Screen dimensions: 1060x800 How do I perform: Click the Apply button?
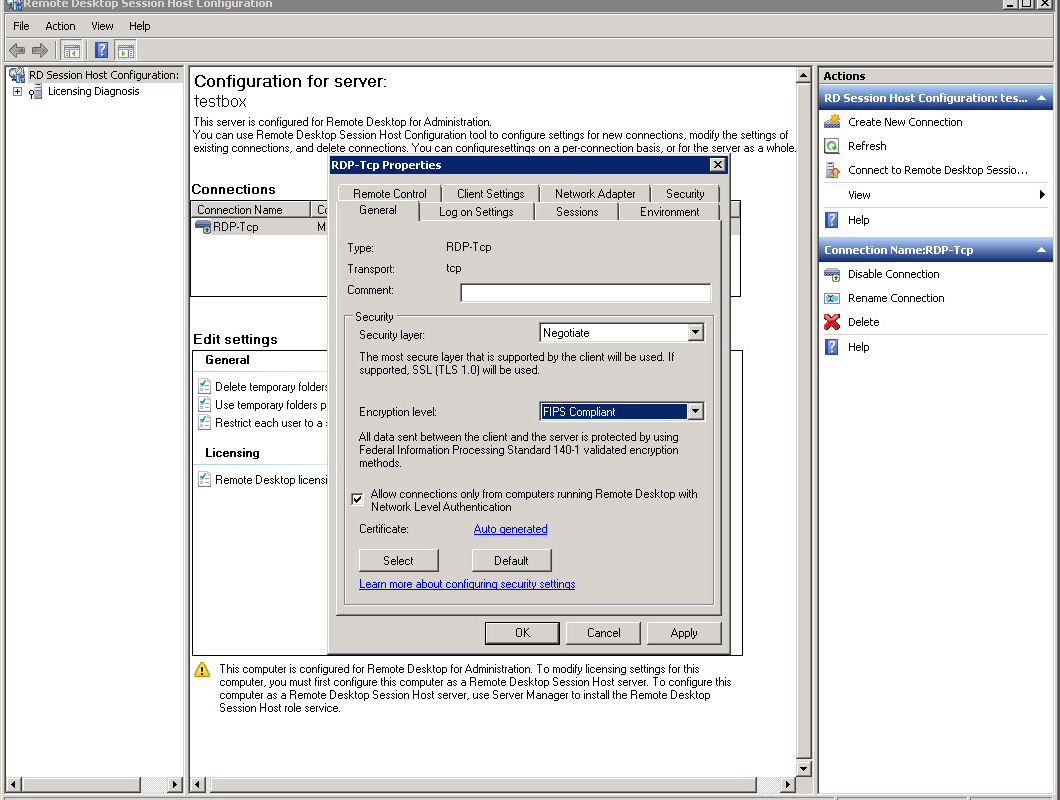[x=683, y=633]
